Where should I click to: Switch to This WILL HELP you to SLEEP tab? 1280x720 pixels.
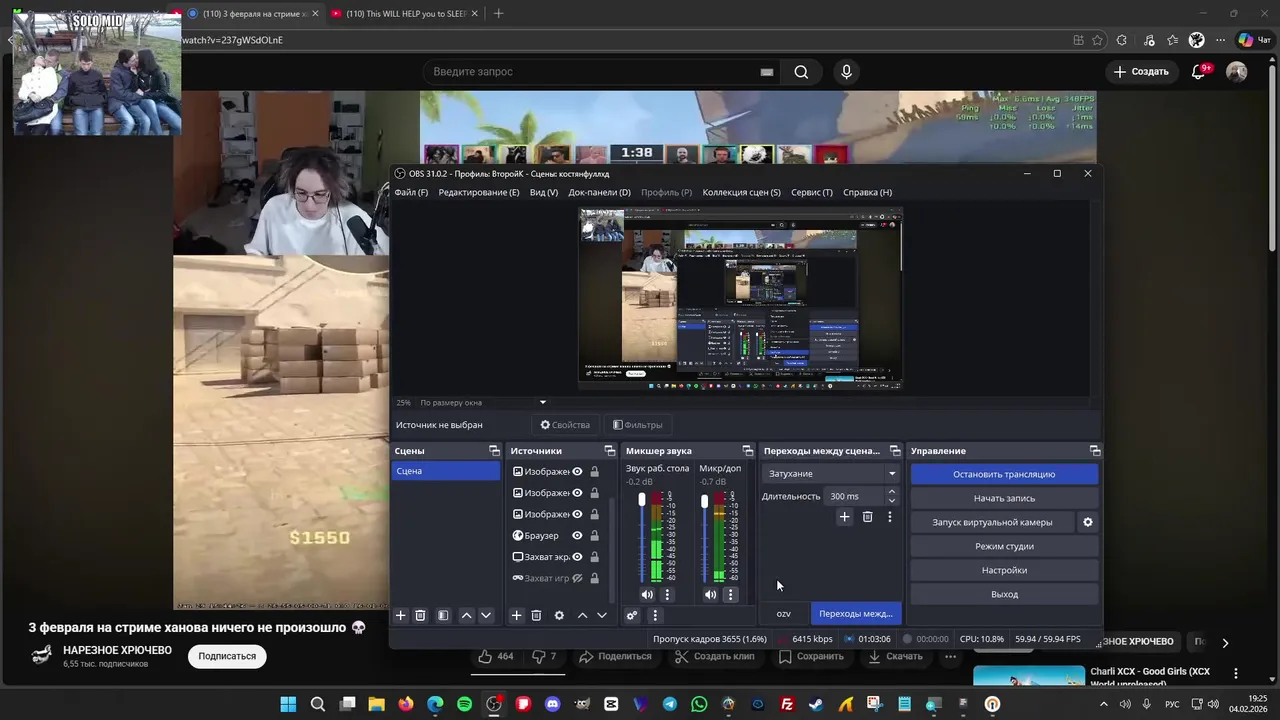tap(407, 14)
